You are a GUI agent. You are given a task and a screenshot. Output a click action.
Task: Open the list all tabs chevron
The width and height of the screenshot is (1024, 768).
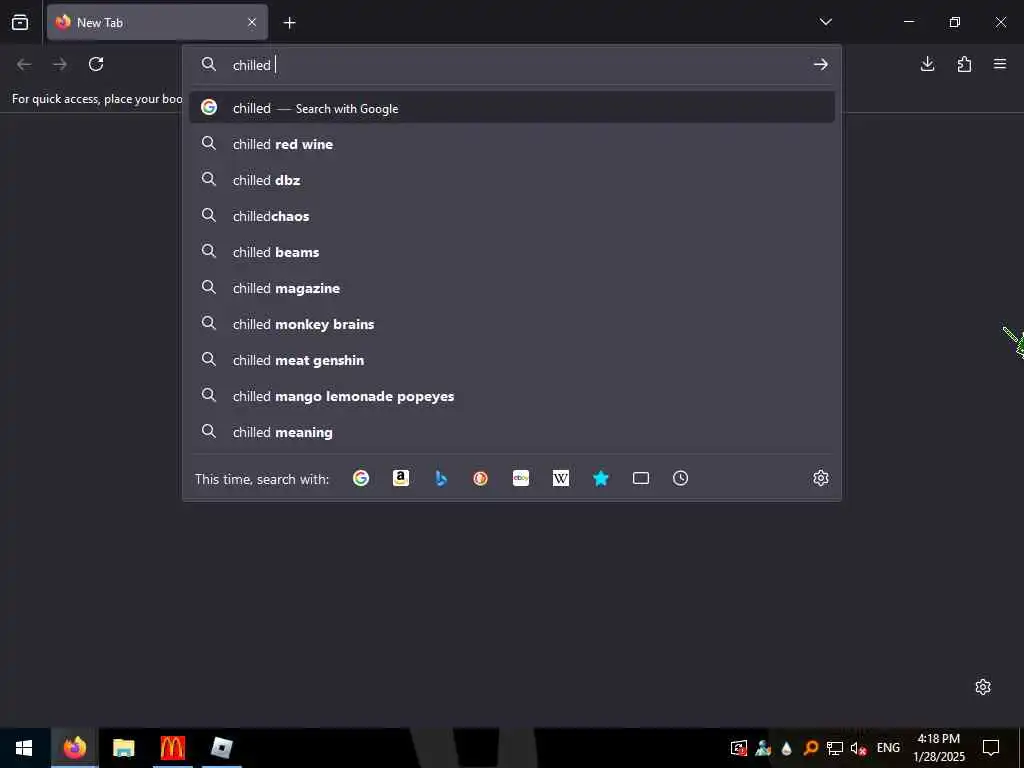coord(825,22)
